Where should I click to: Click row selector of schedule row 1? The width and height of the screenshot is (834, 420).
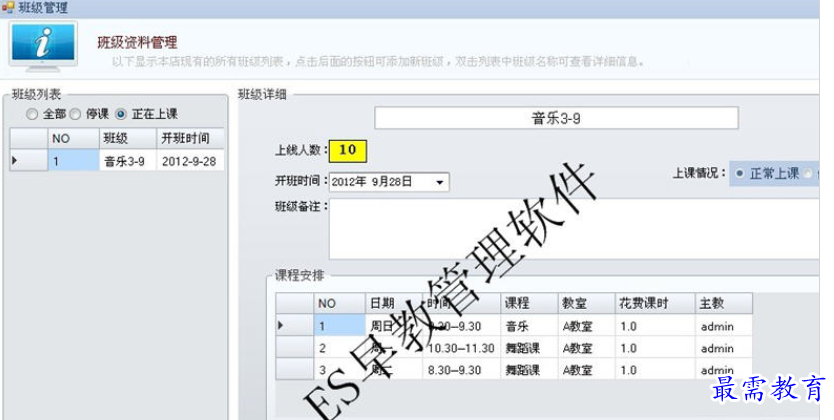click(x=295, y=325)
